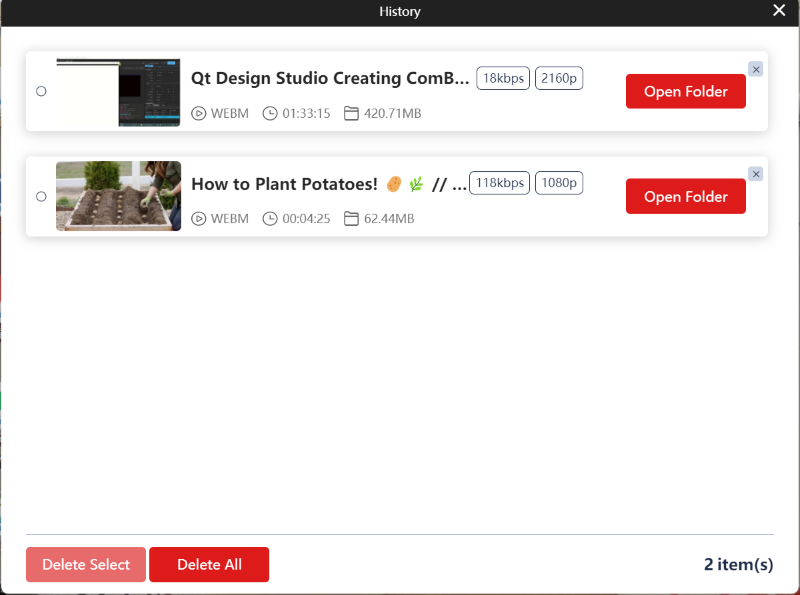Click the clock icon next to 01:33:15

click(x=270, y=113)
